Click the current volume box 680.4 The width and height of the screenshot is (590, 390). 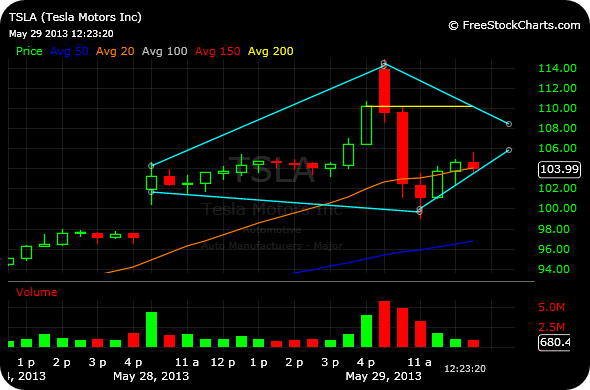[x=554, y=342]
